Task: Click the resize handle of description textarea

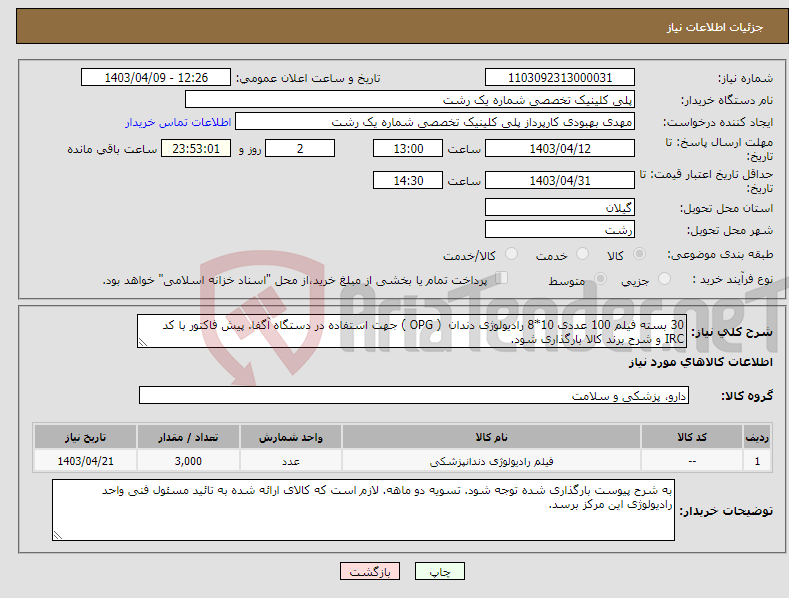Action: coord(143,342)
